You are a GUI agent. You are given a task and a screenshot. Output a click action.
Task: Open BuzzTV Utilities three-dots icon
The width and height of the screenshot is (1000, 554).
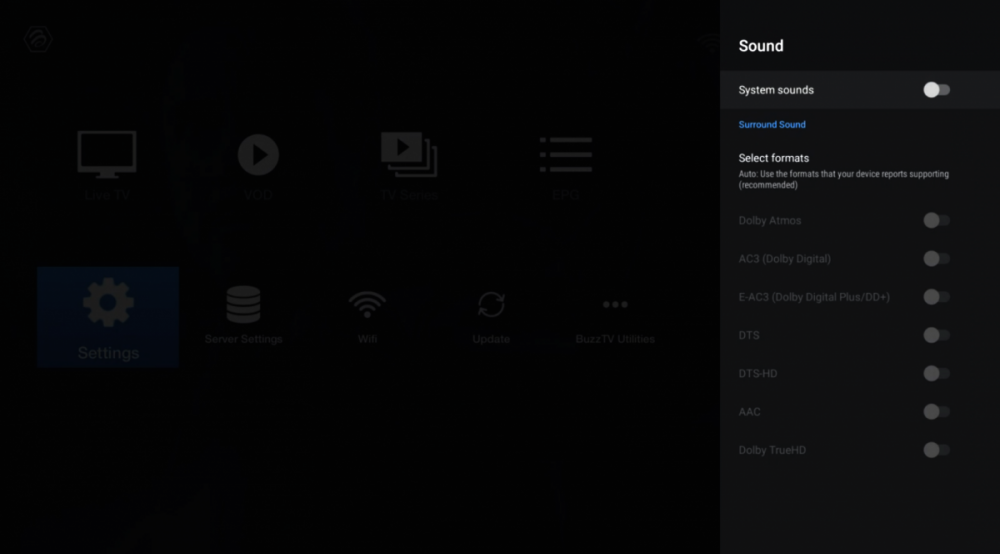[614, 306]
